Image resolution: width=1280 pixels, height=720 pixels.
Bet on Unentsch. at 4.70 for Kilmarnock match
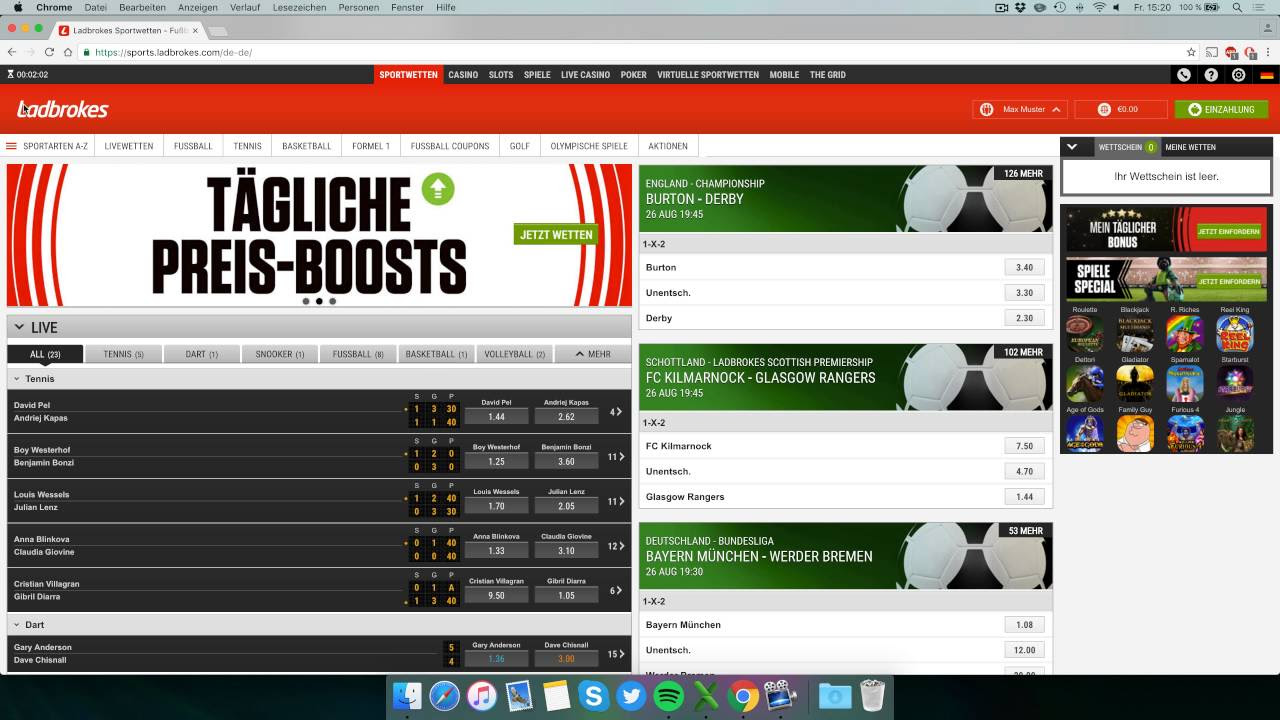(x=1024, y=471)
